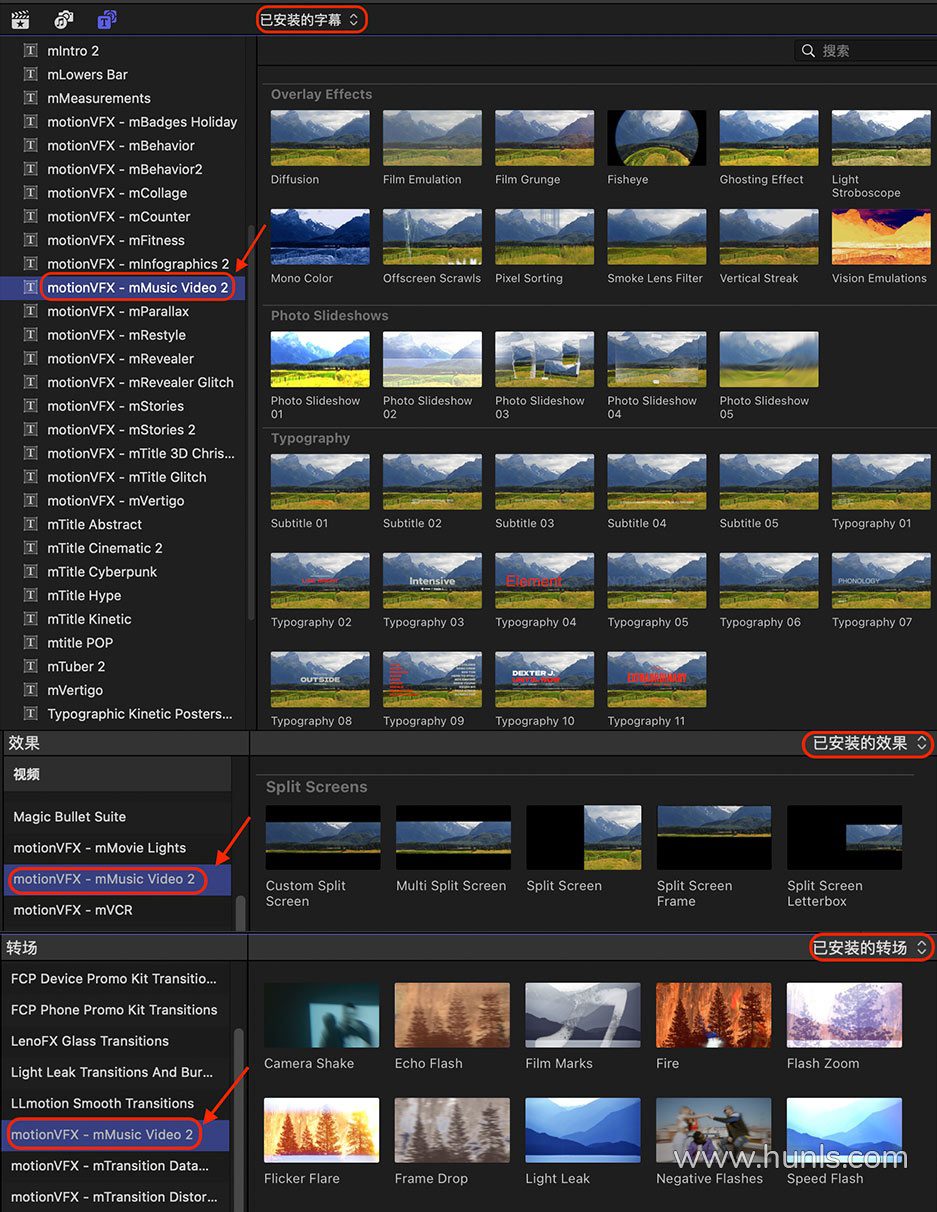937x1212 pixels.
Task: Click the title icon beside mTitle Abstract
Action: click(30, 525)
